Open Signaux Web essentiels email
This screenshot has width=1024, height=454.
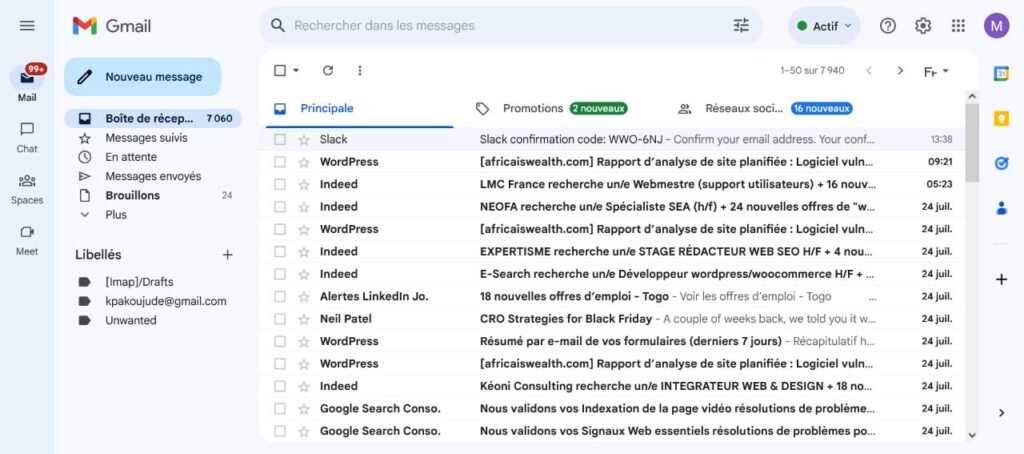click(611, 431)
